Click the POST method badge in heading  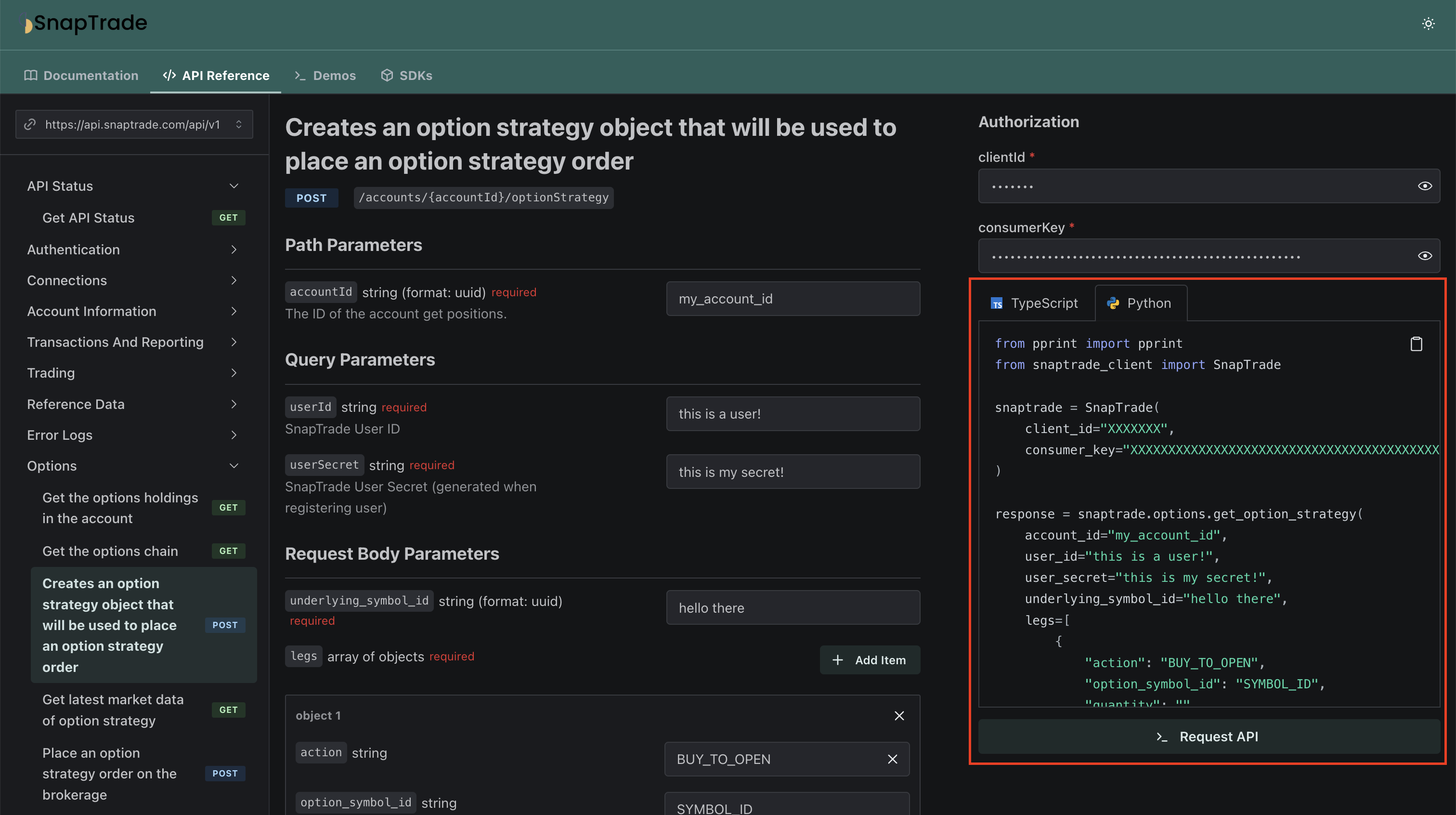(312, 198)
